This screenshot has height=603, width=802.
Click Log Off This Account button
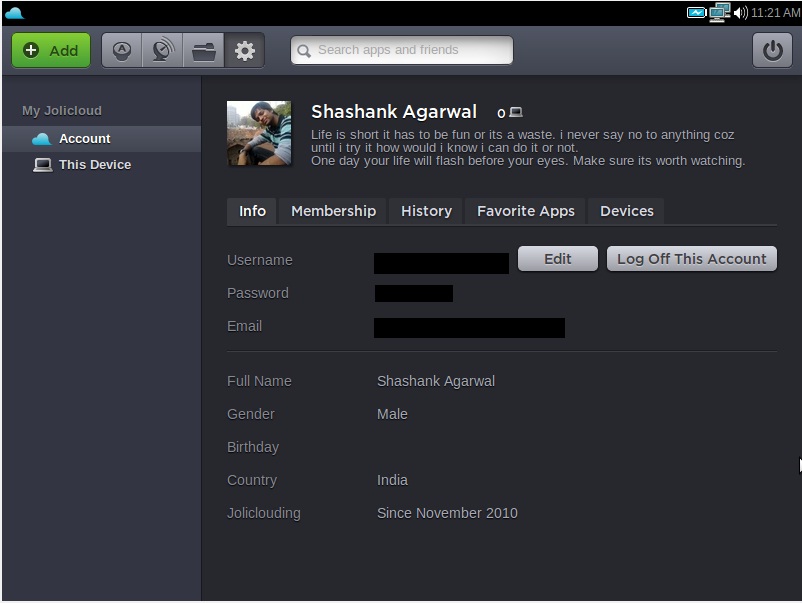pos(692,259)
